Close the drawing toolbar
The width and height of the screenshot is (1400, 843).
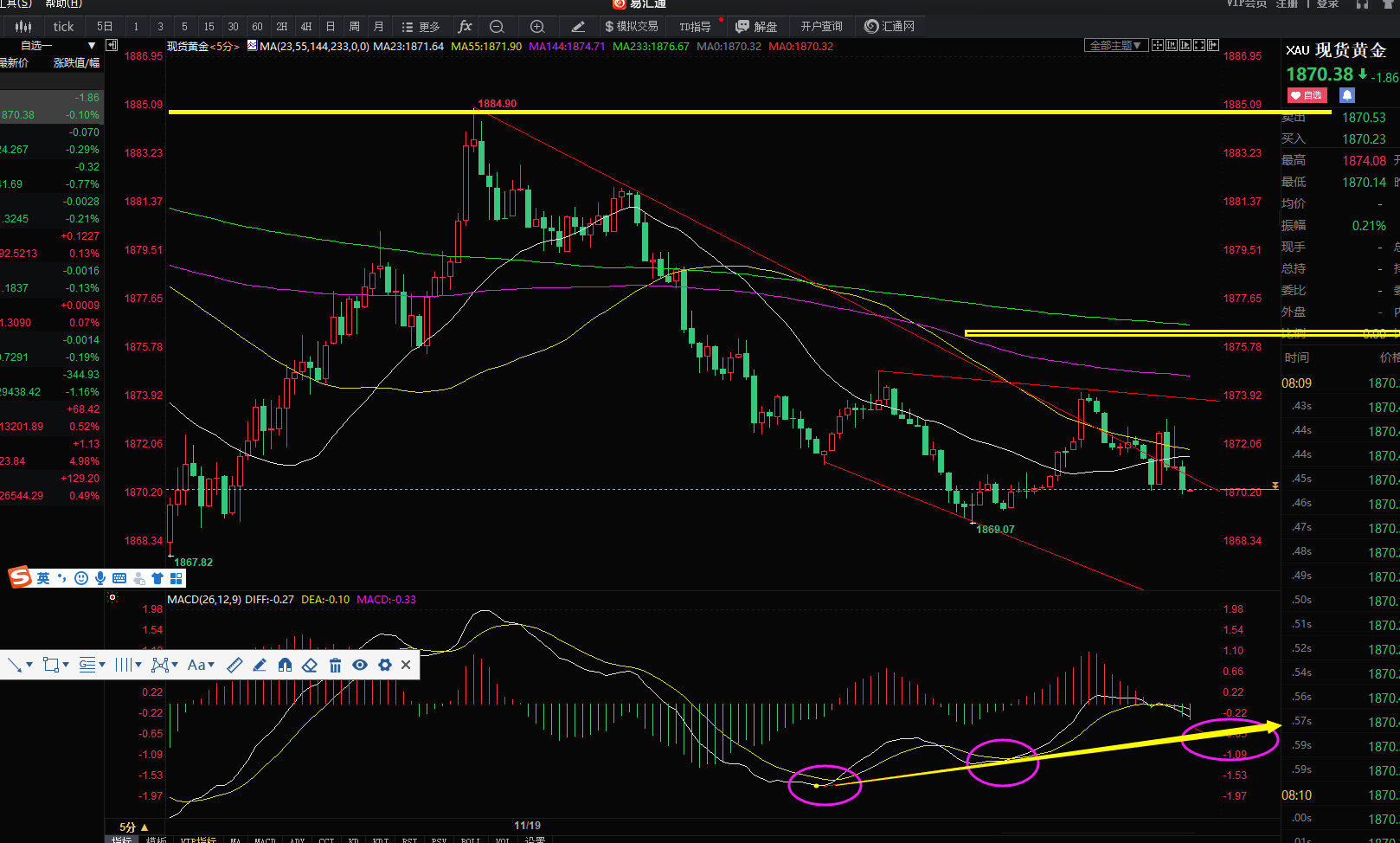point(406,665)
